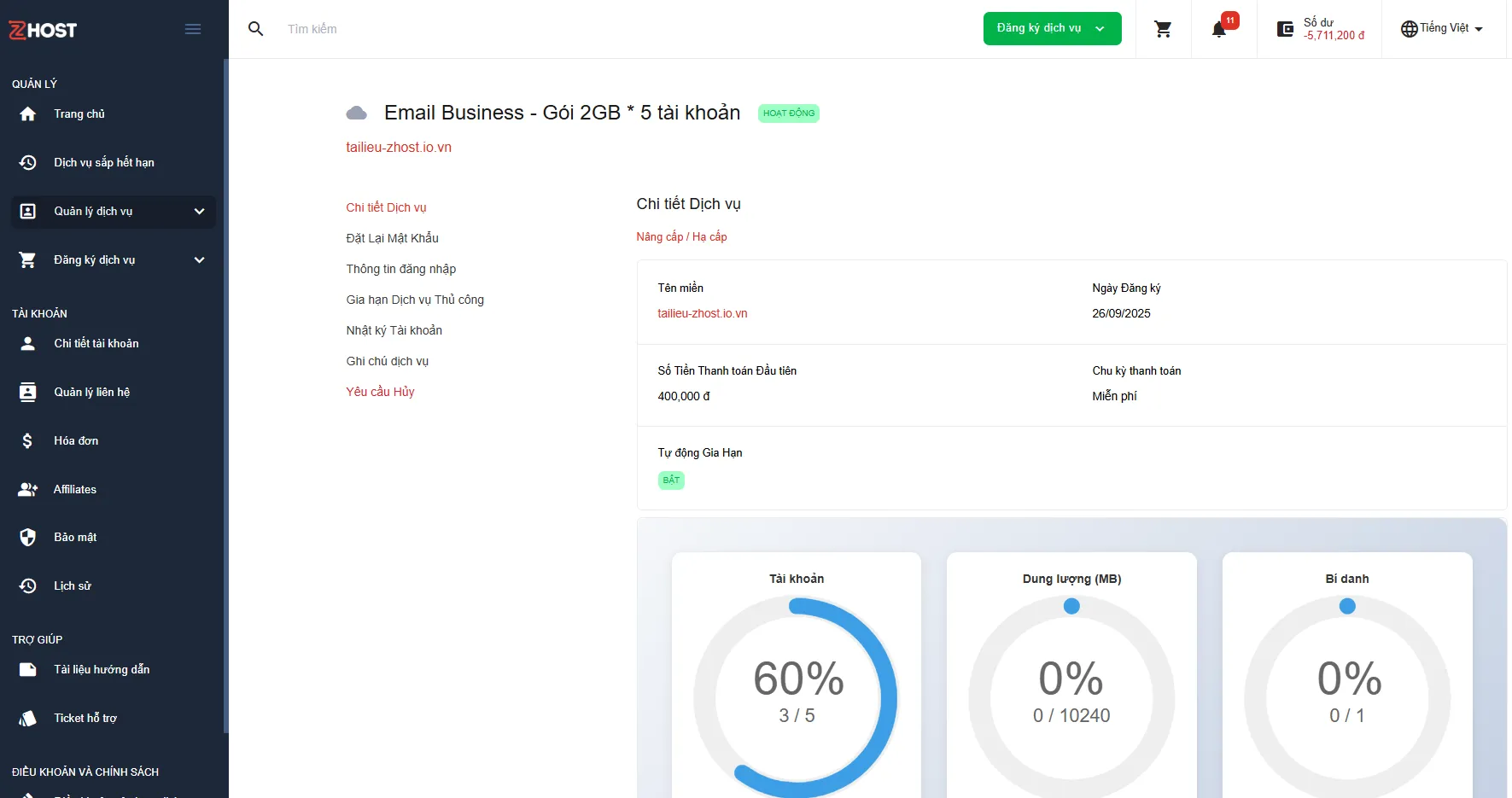Click the sidebar scrollbar
Viewport: 1512px width, 798px height.
click(226, 396)
